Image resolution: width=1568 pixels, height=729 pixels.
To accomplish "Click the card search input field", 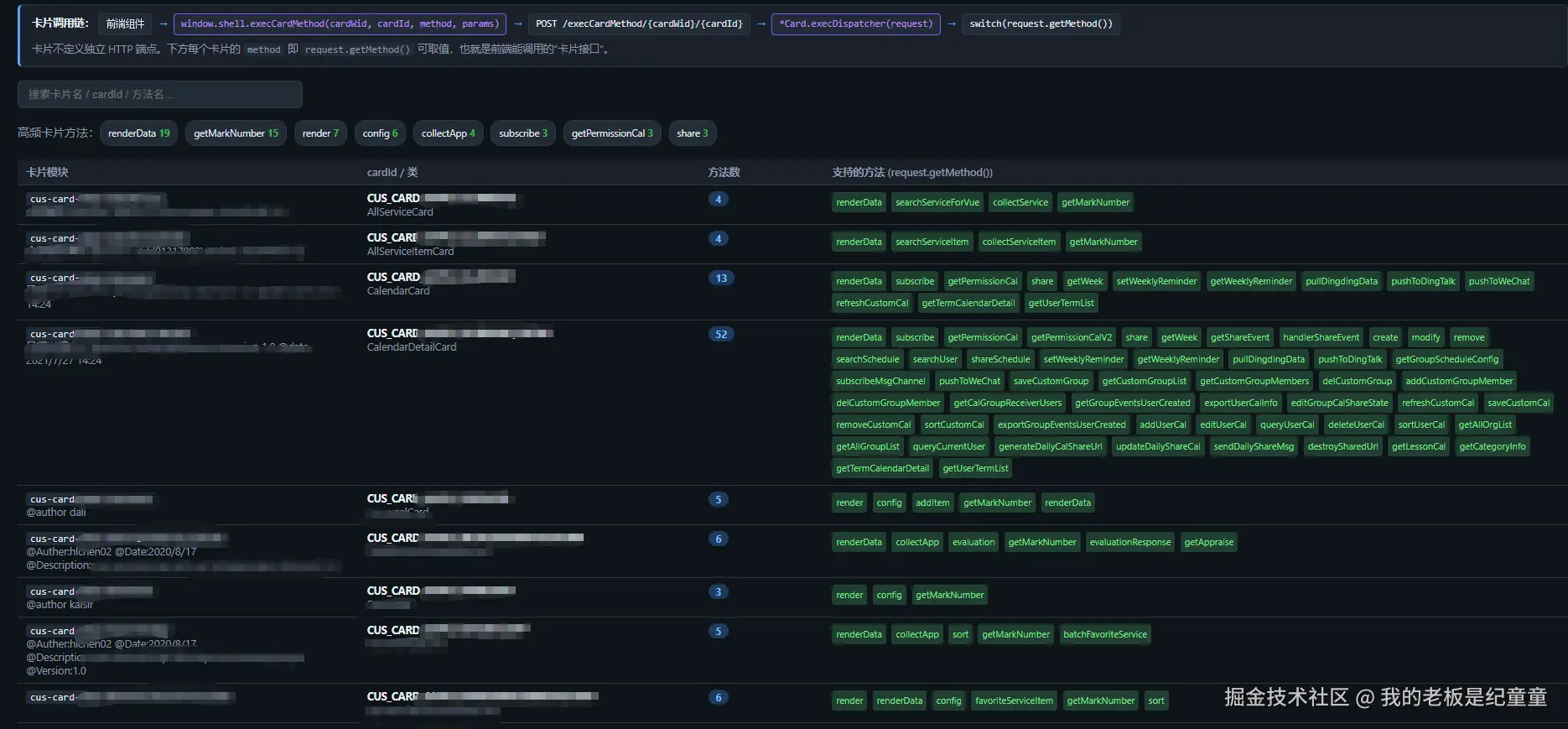I will pos(159,94).
